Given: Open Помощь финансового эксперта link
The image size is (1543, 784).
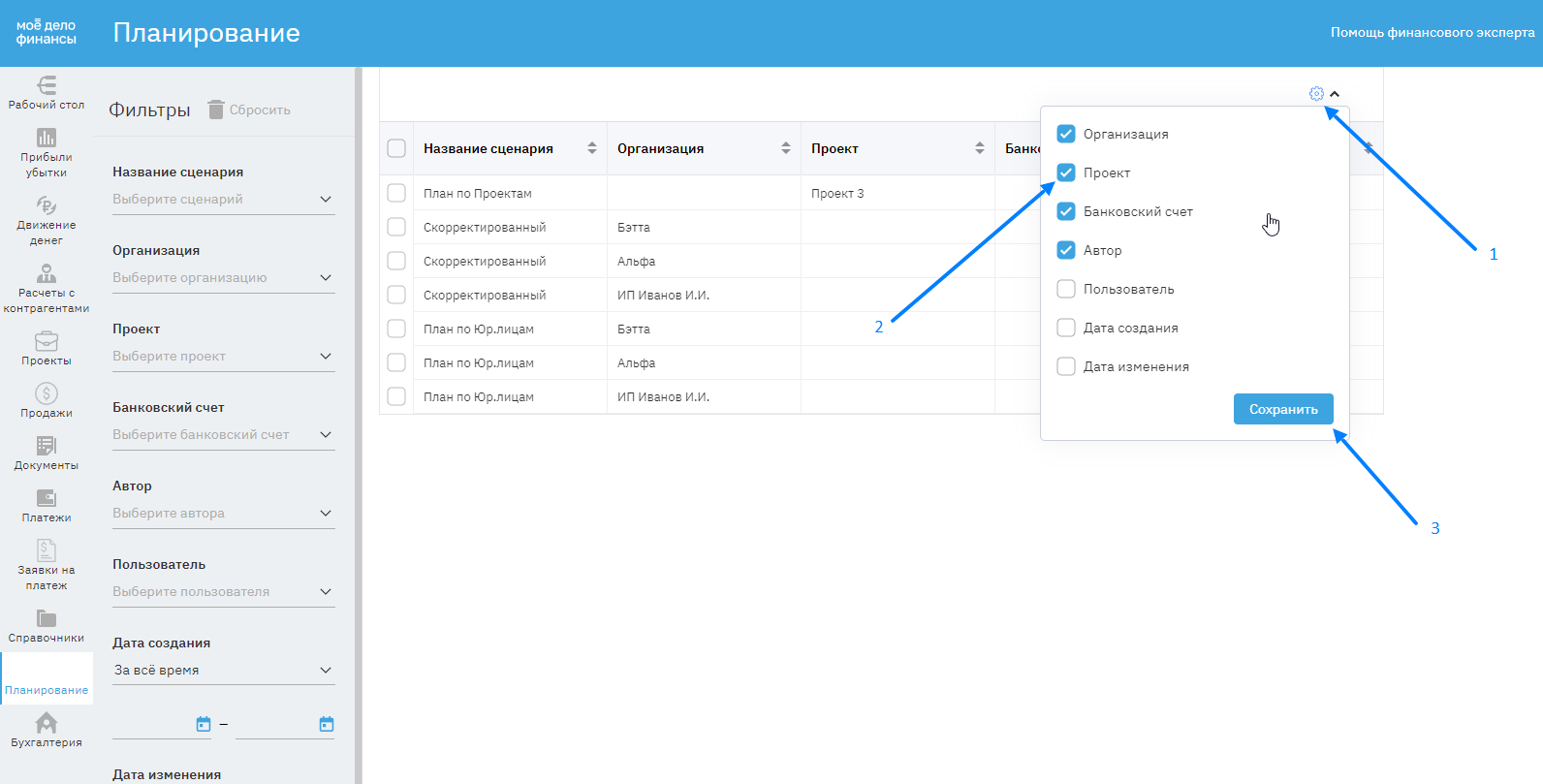Looking at the screenshot, I should pyautogui.click(x=1433, y=33).
